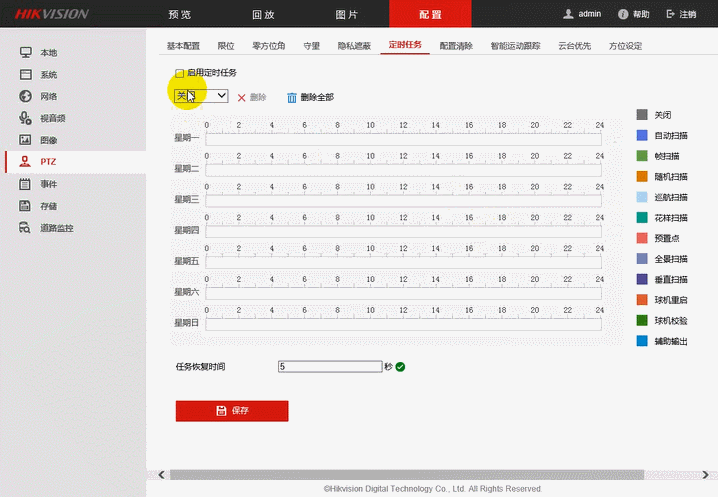This screenshot has width=718, height=497.
Task: Select the orange 随机扫描 color swatch
Action: pyautogui.click(x=642, y=176)
